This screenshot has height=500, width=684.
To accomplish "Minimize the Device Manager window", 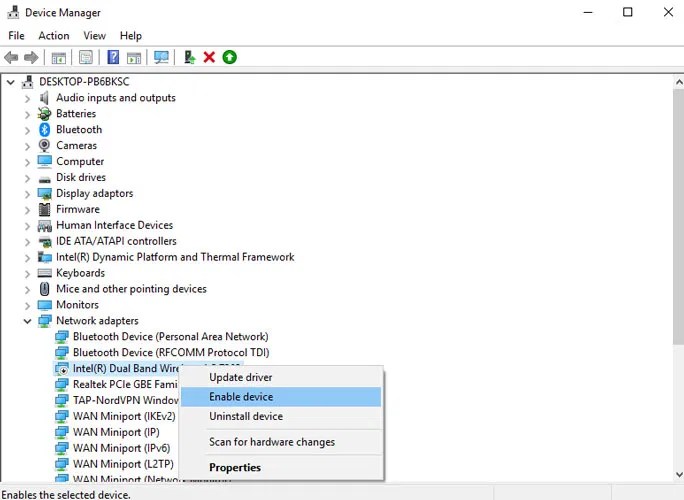I will [588, 12].
